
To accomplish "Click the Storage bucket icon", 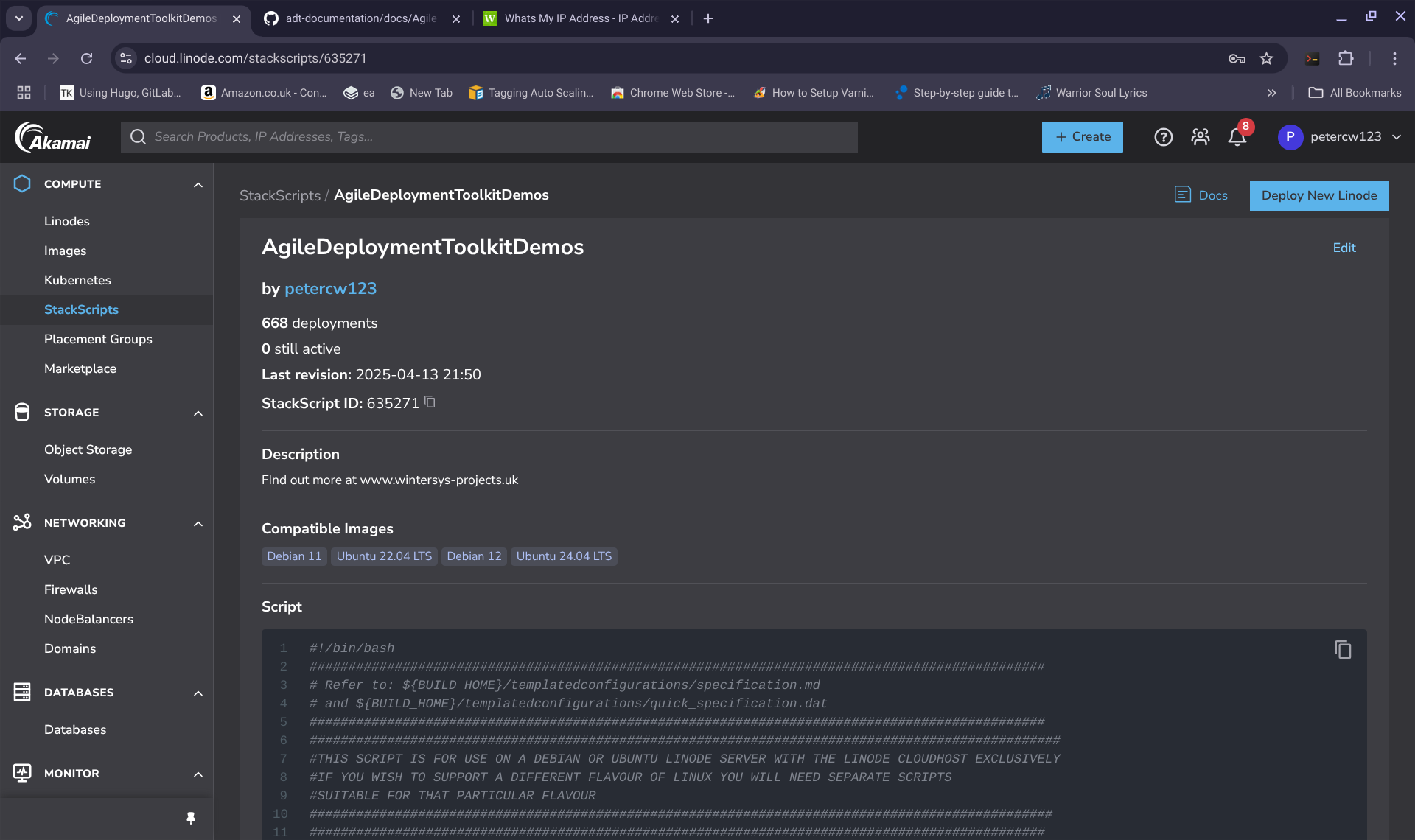I will pos(22,412).
